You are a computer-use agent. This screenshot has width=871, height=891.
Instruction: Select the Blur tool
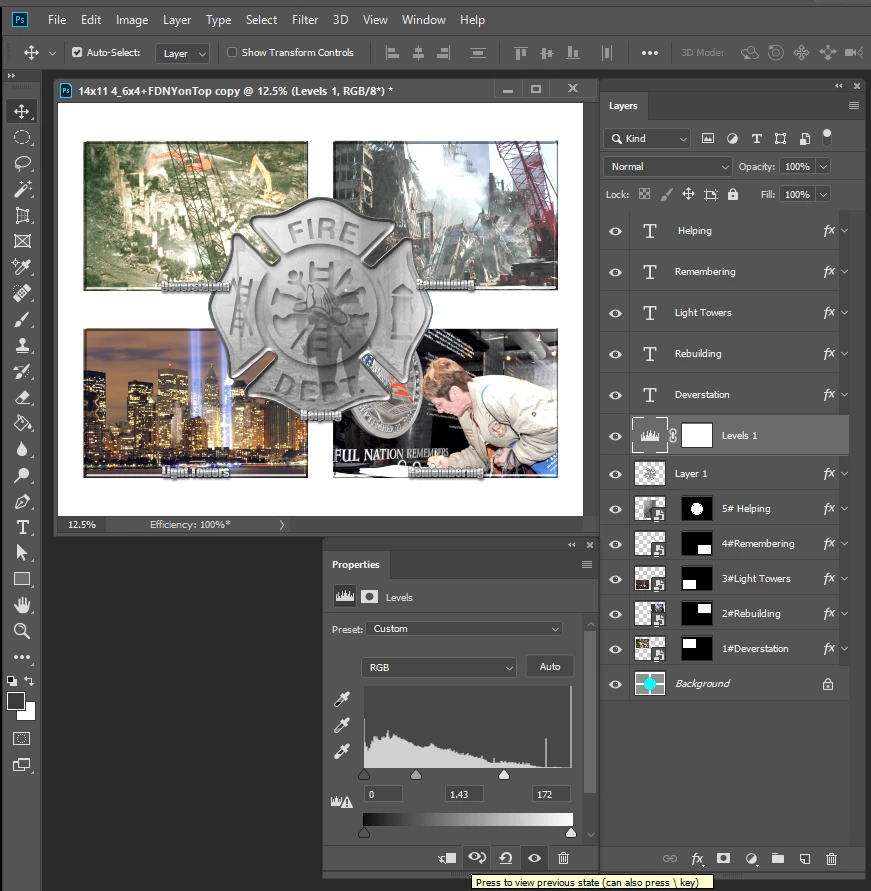(22, 449)
